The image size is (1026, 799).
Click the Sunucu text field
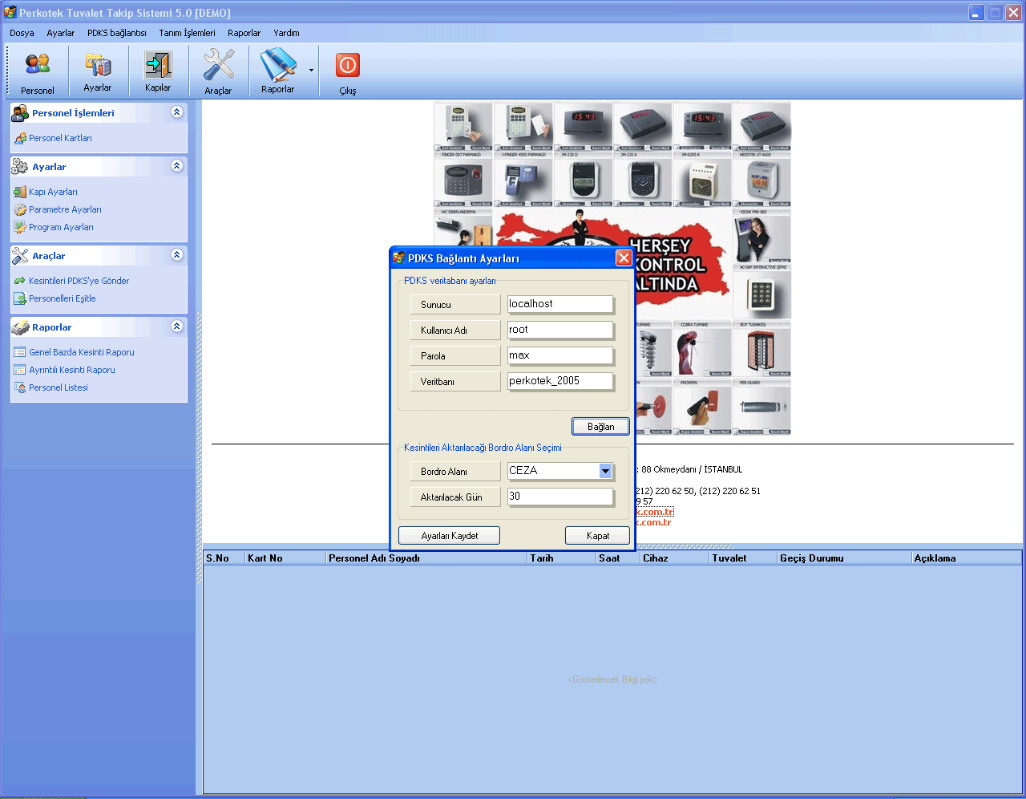click(559, 304)
